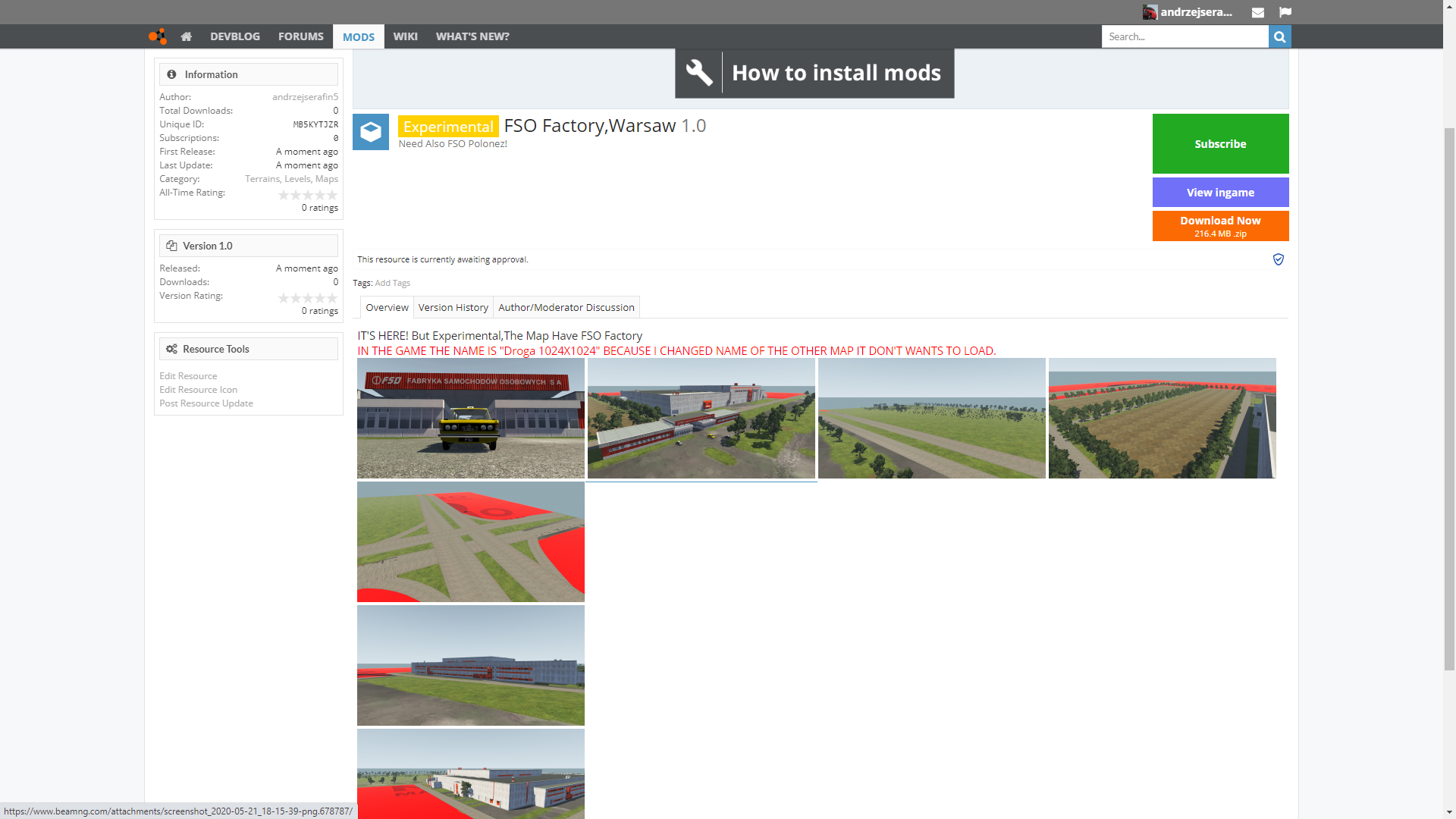Image resolution: width=1456 pixels, height=819 pixels.
Task: Click the green Subscribe button
Action: click(x=1220, y=143)
